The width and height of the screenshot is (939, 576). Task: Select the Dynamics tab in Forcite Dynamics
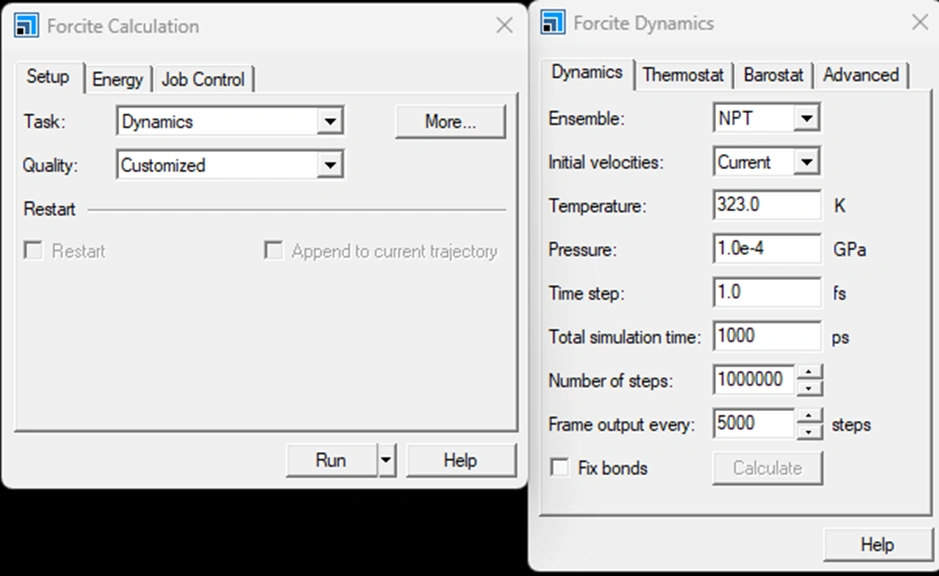(587, 72)
